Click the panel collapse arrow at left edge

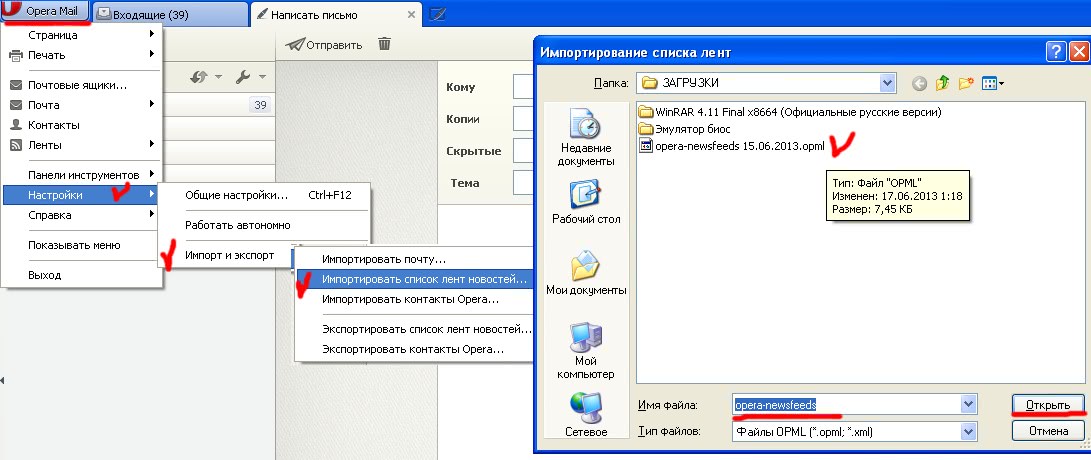pos(2,380)
